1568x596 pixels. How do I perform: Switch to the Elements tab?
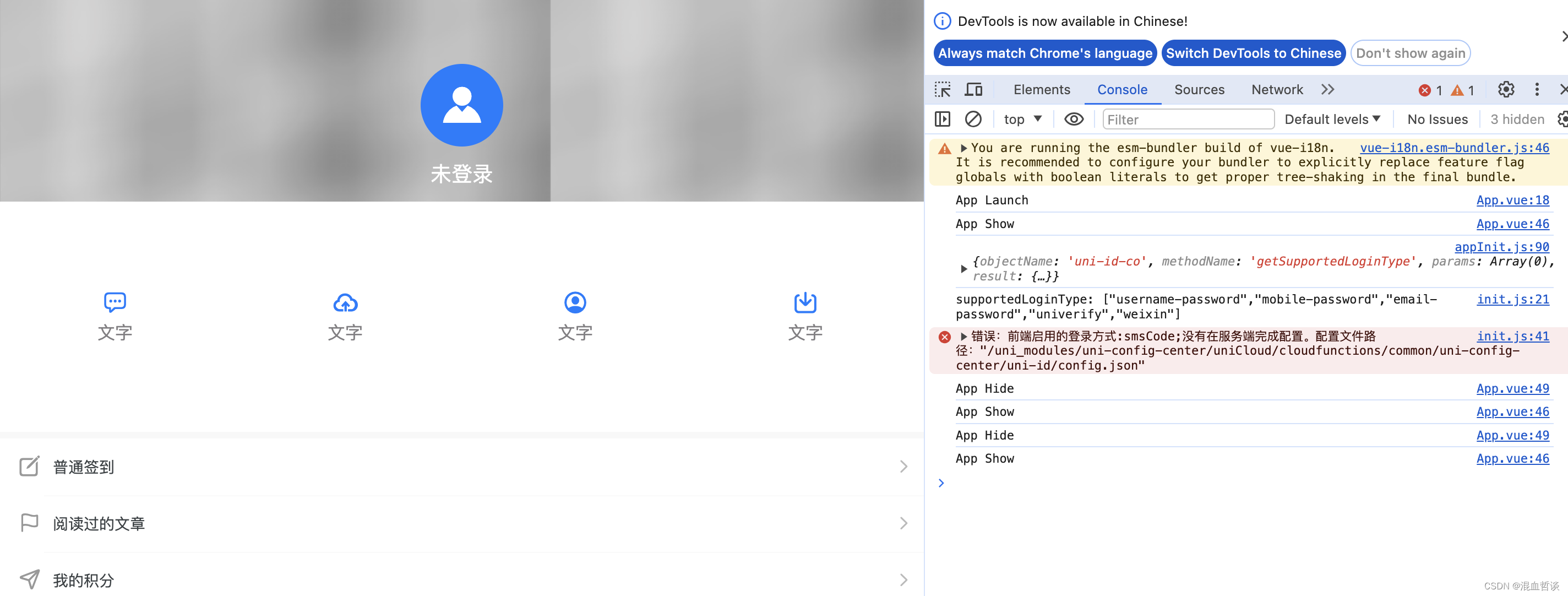click(1041, 89)
